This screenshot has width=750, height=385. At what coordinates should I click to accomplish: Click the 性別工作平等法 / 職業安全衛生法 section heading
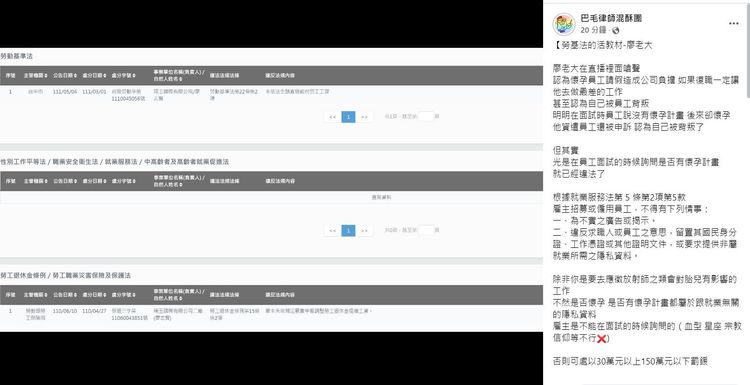tap(114, 162)
